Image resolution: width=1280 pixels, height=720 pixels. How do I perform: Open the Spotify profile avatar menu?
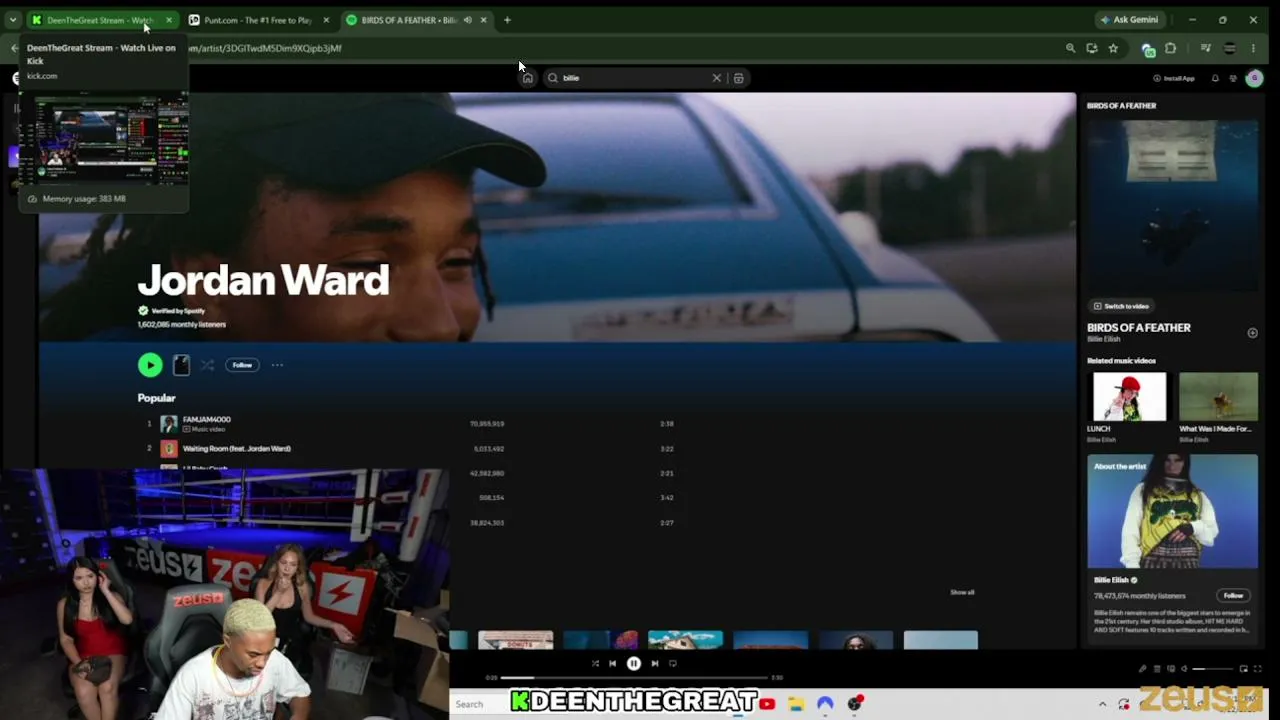[1254, 78]
